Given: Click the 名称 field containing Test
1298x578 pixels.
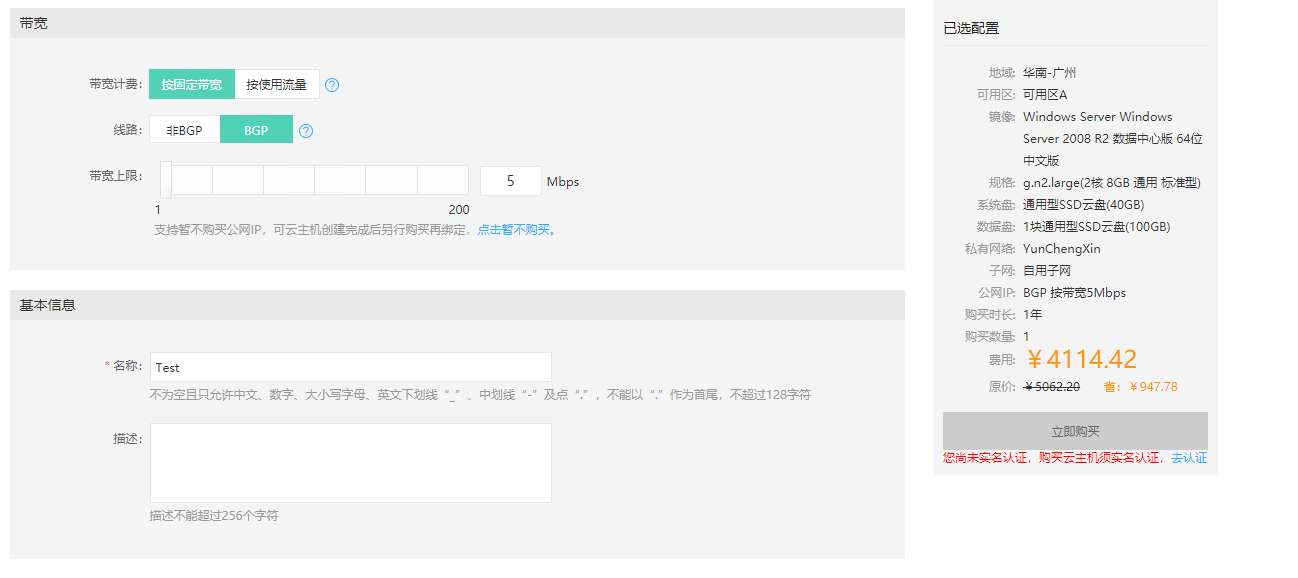Looking at the screenshot, I should [x=350, y=367].
